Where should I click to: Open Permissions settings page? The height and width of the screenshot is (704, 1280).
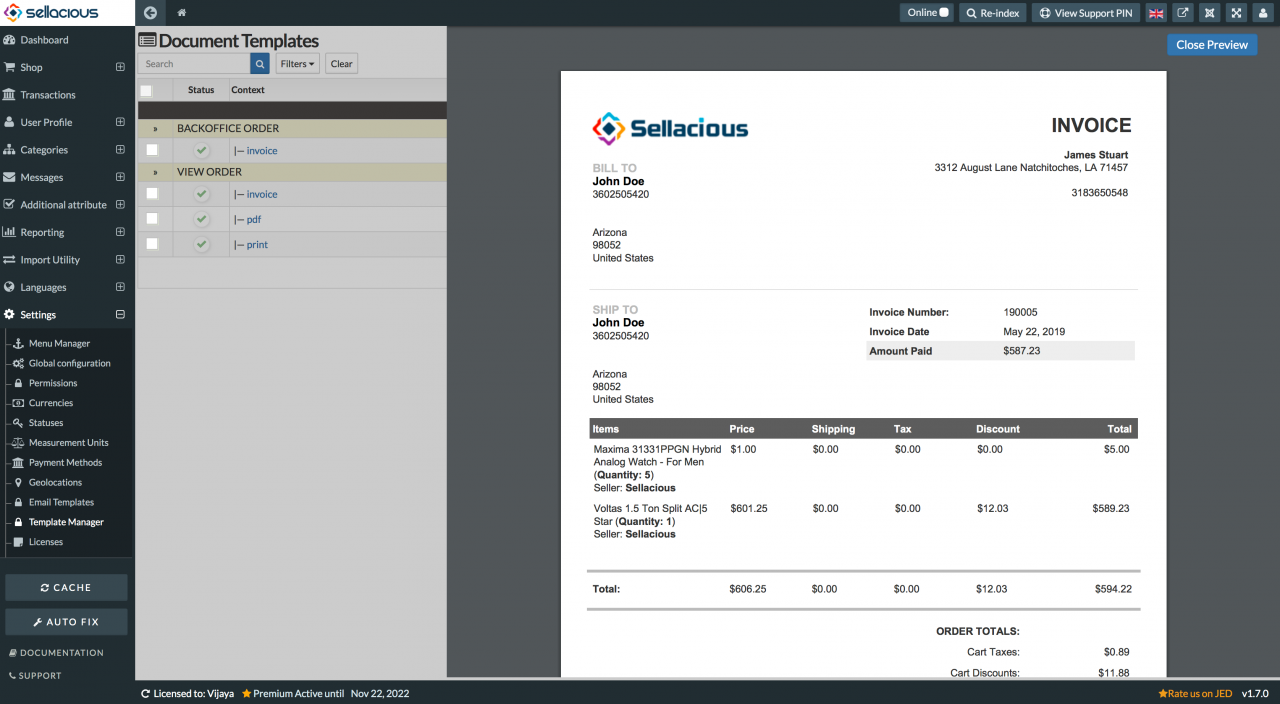click(53, 383)
